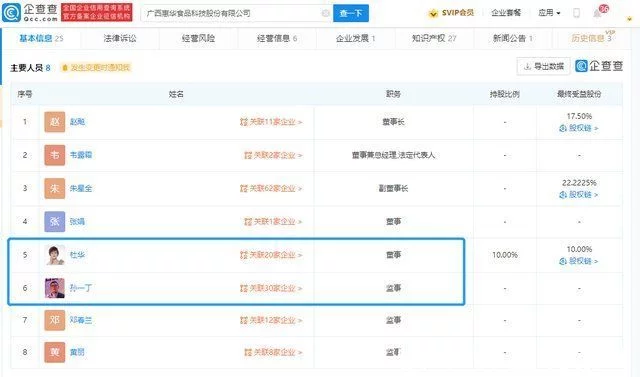Viewport: 640px width, 377px height.
Task: Switch to 知识产权 tab
Action: [434, 38]
